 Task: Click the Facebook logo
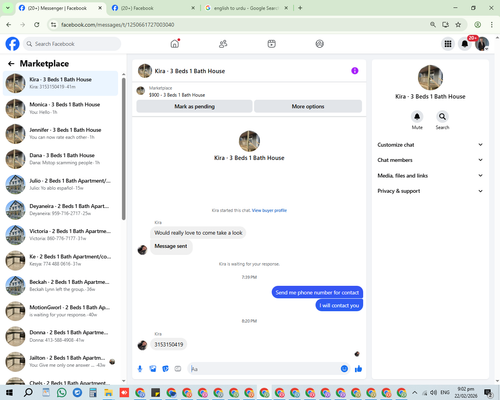12,44
